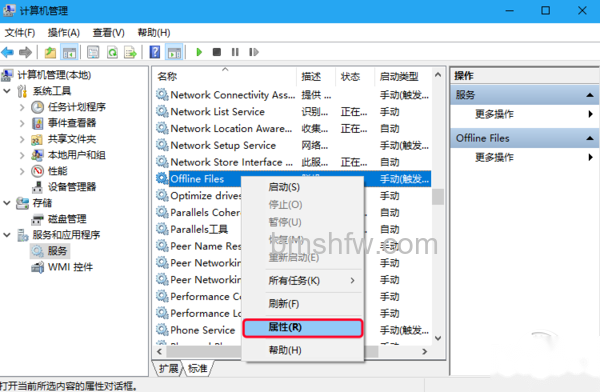Click the Stop Service square icon
This screenshot has width=600, height=392.
(217, 52)
